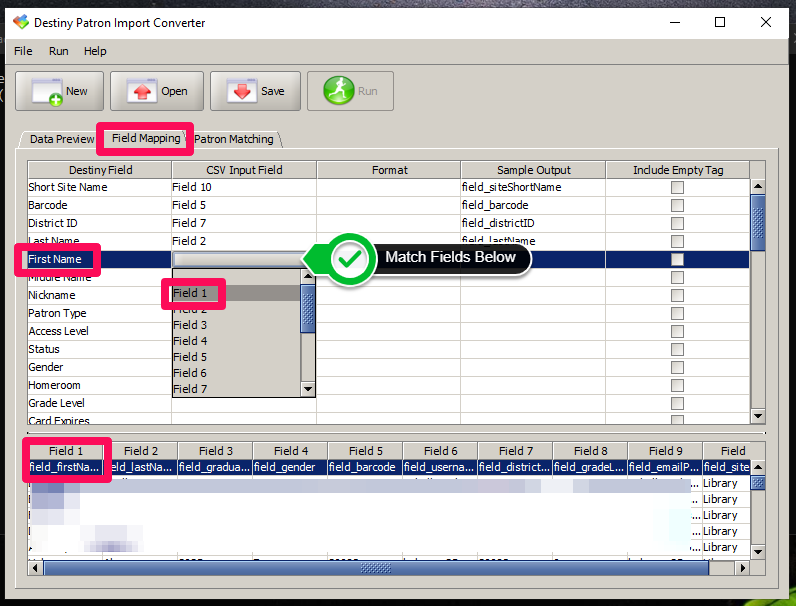The height and width of the screenshot is (606, 796).
Task: Choose Field 5 in the dropdown list
Action: (237, 357)
